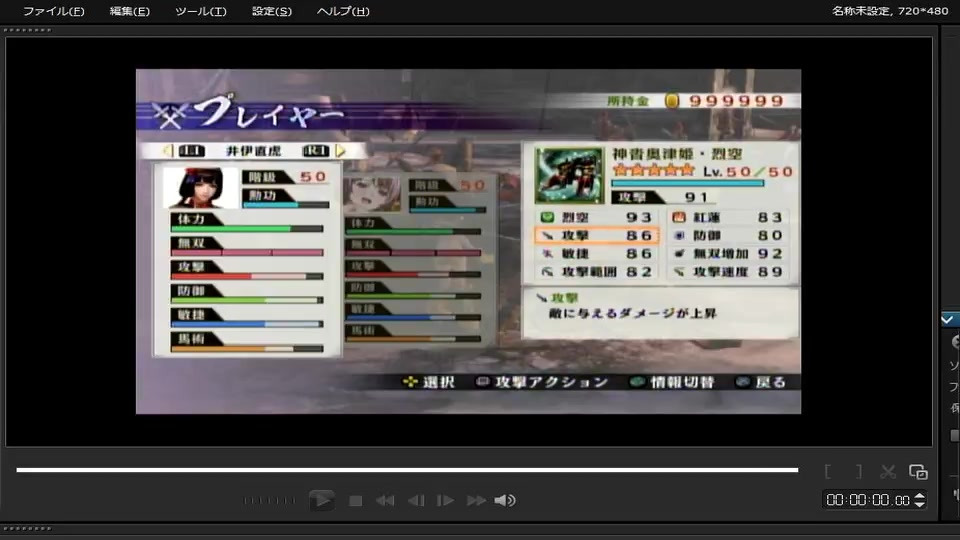The image size is (960, 540).
Task: Jump to the end with fast-forward button
Action: pyautogui.click(x=476, y=501)
